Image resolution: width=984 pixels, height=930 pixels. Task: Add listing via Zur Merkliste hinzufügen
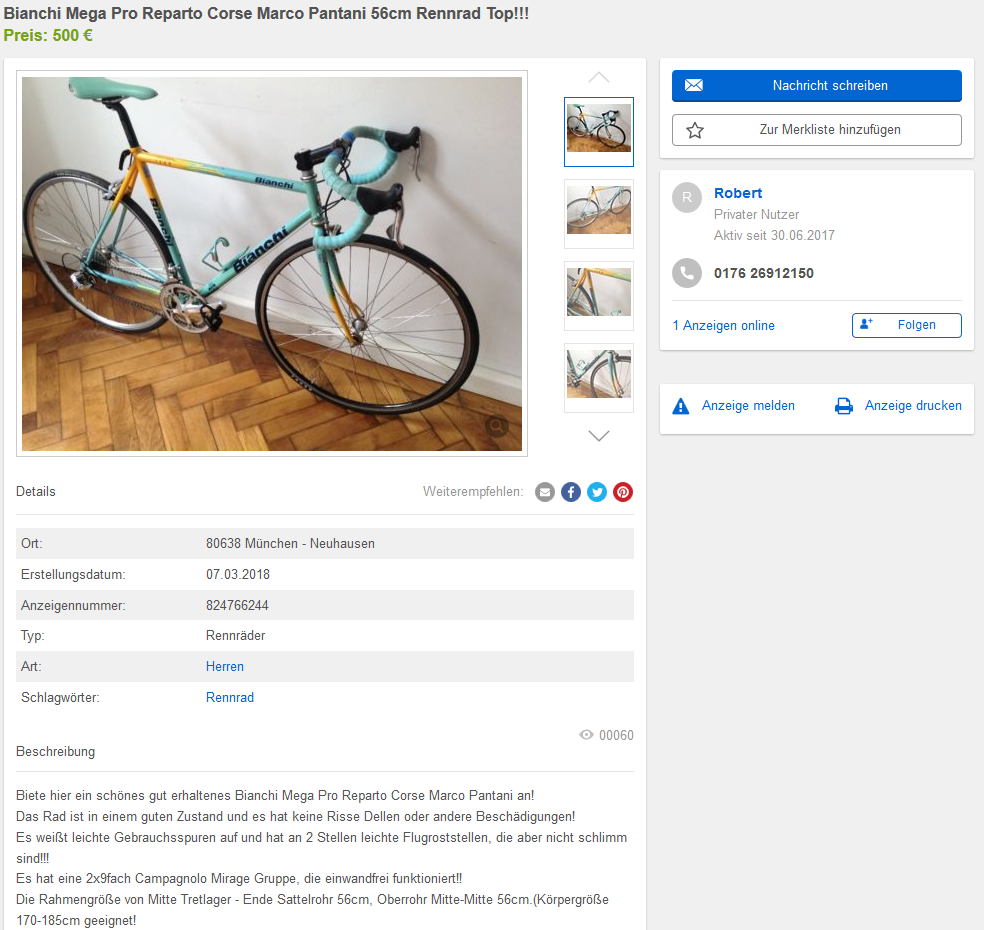click(816, 130)
